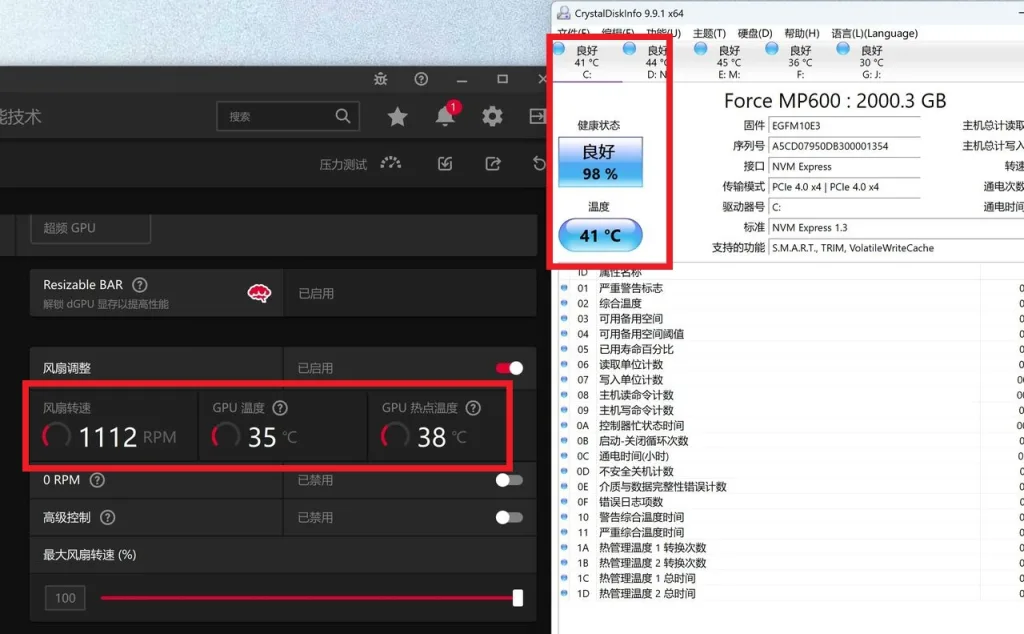The width and height of the screenshot is (1024, 634).
Task: Open AMD Software settings gear
Action: click(x=492, y=116)
